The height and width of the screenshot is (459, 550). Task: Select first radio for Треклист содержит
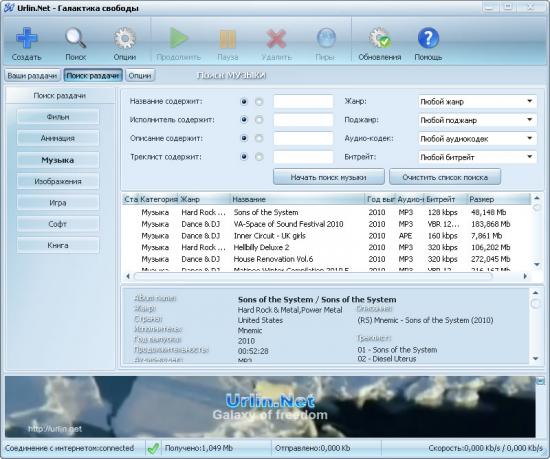[x=244, y=157]
